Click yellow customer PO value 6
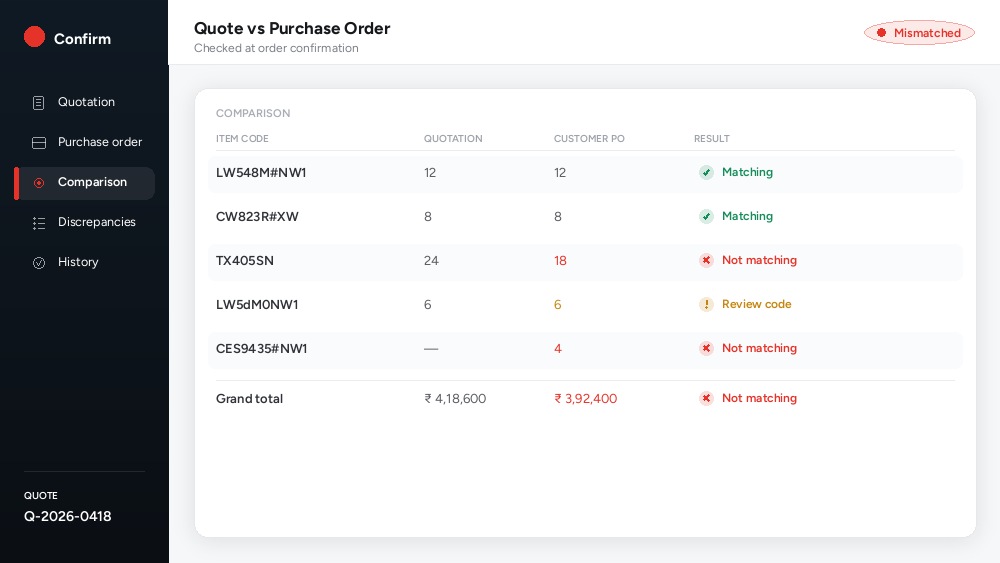 point(557,305)
